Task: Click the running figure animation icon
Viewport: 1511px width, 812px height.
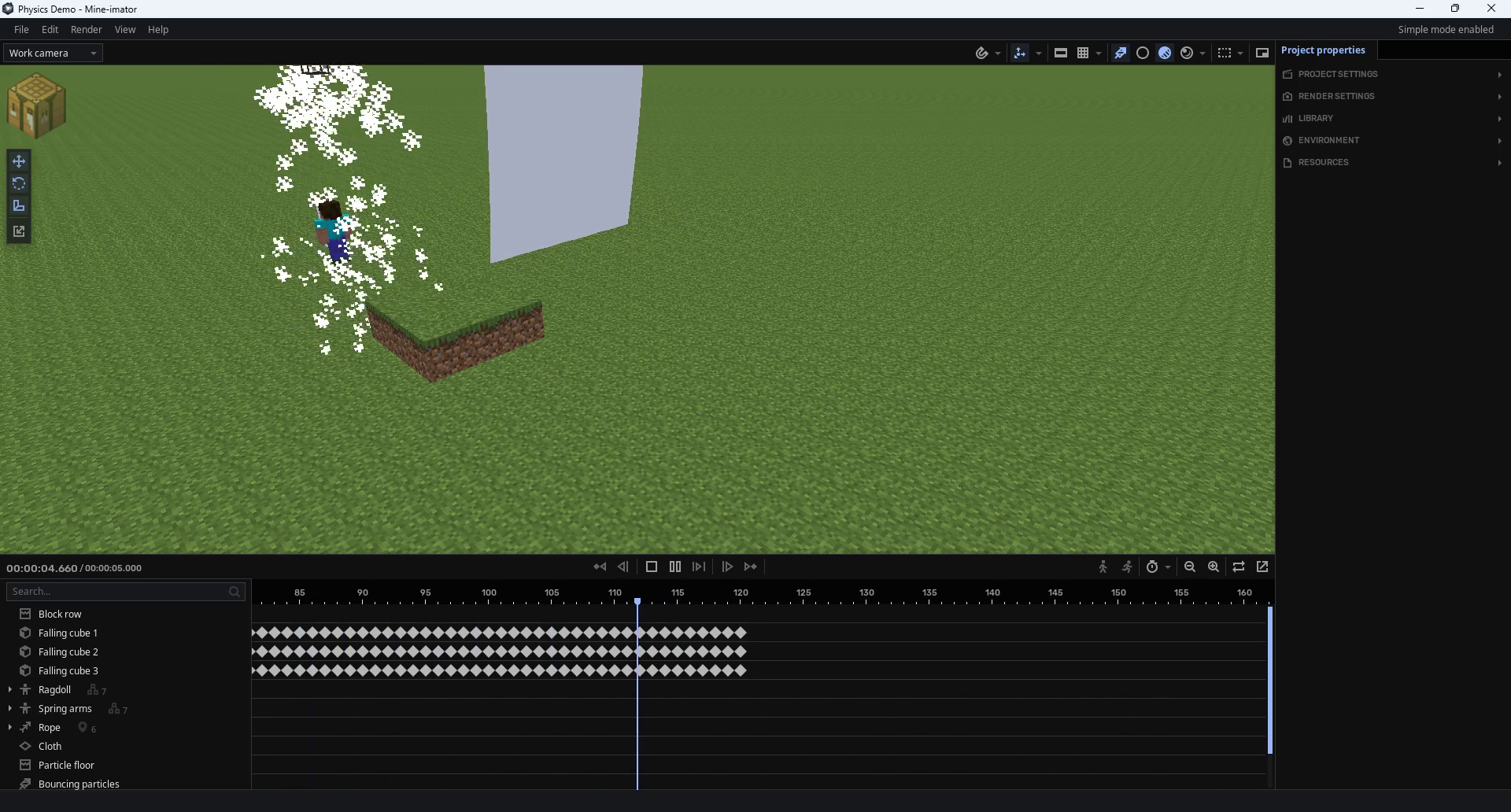Action: tap(1127, 567)
